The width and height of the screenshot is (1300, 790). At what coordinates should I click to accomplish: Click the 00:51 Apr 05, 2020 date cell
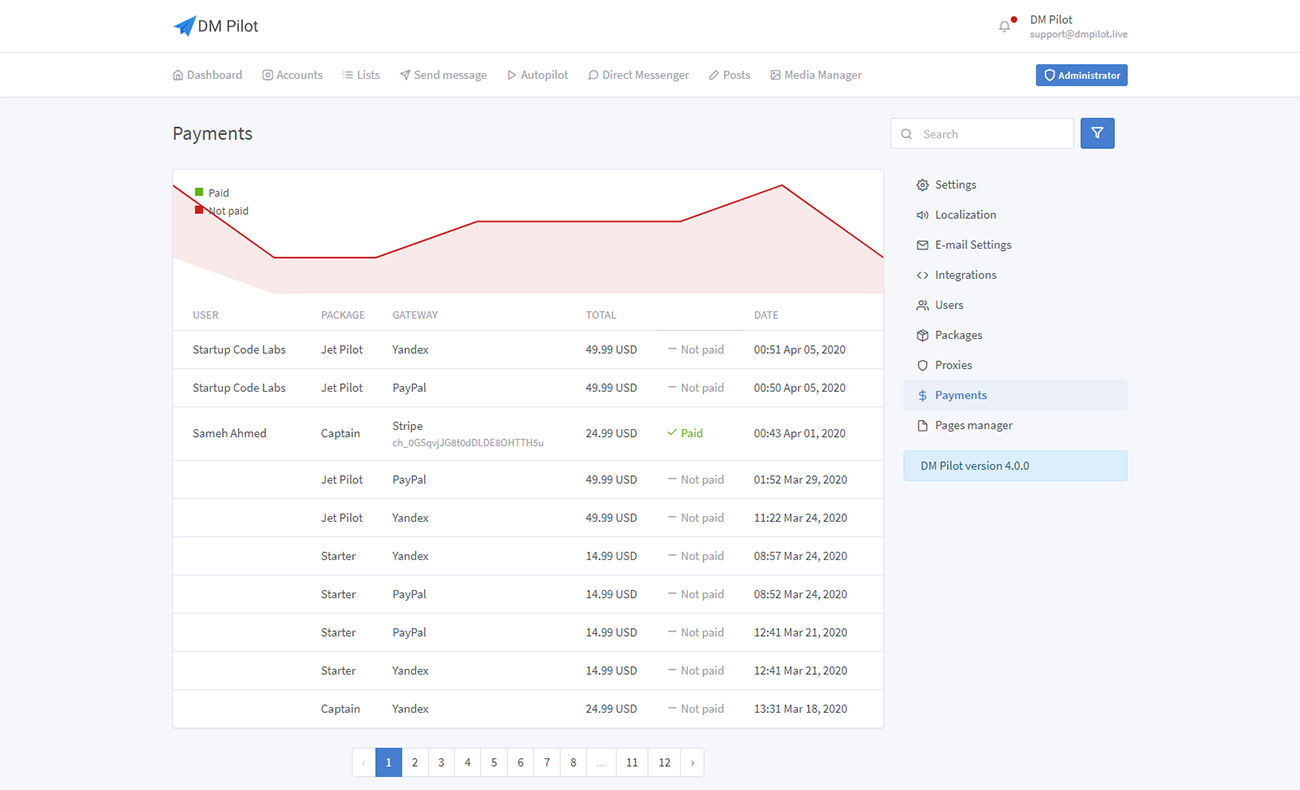click(x=800, y=350)
